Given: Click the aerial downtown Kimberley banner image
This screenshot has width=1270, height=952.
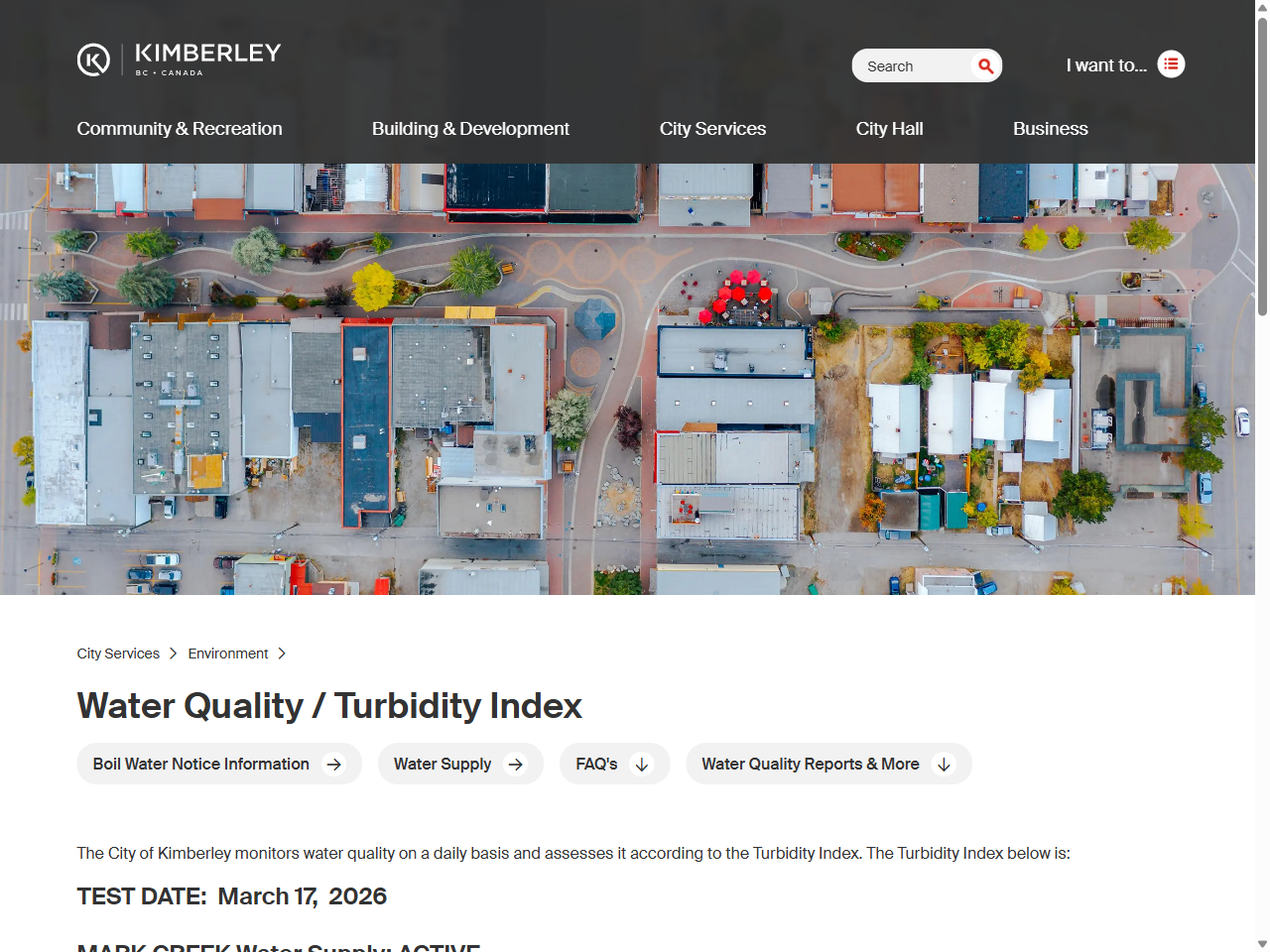Looking at the screenshot, I should pyautogui.click(x=627, y=379).
